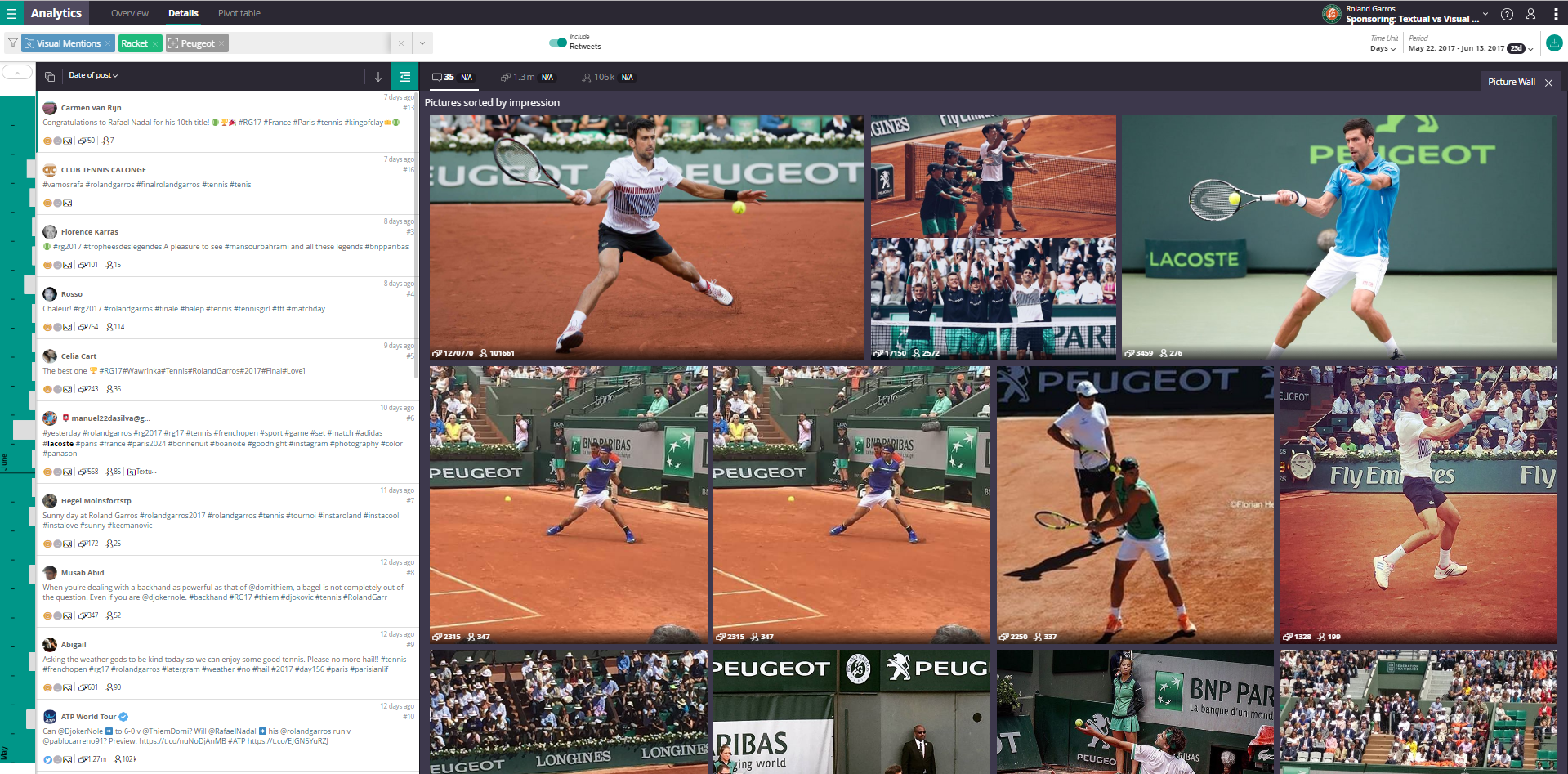Clear all filters with the X button

coord(400,43)
